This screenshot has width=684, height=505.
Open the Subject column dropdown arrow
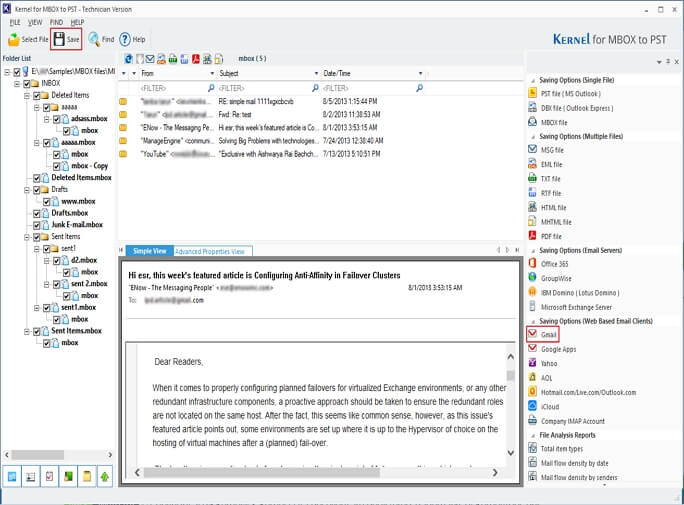click(x=316, y=73)
